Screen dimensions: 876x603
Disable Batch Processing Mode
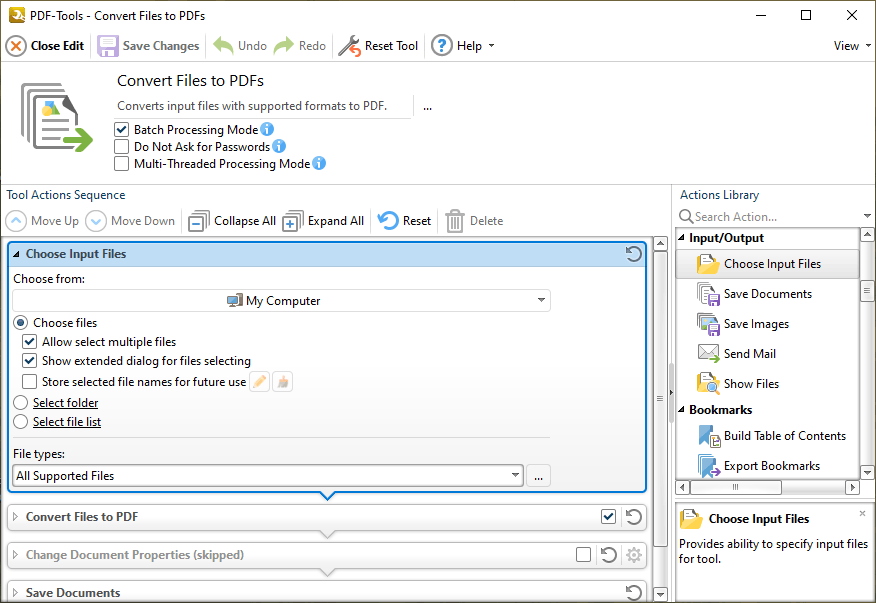(121, 129)
